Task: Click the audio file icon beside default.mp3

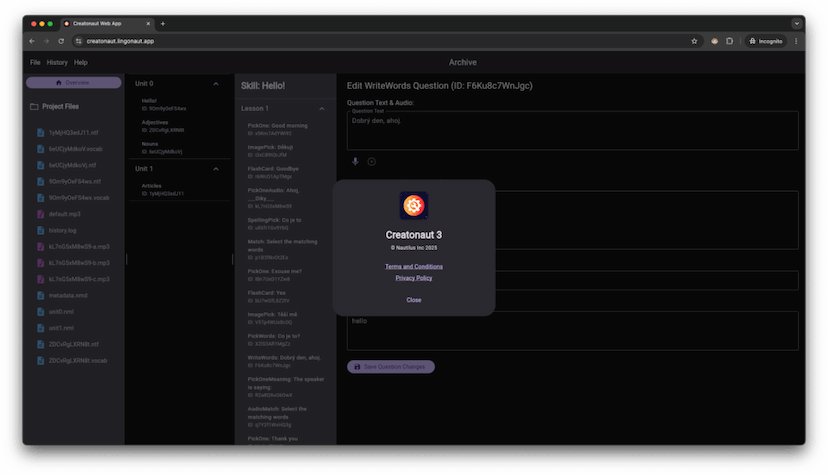Action: coord(41,214)
